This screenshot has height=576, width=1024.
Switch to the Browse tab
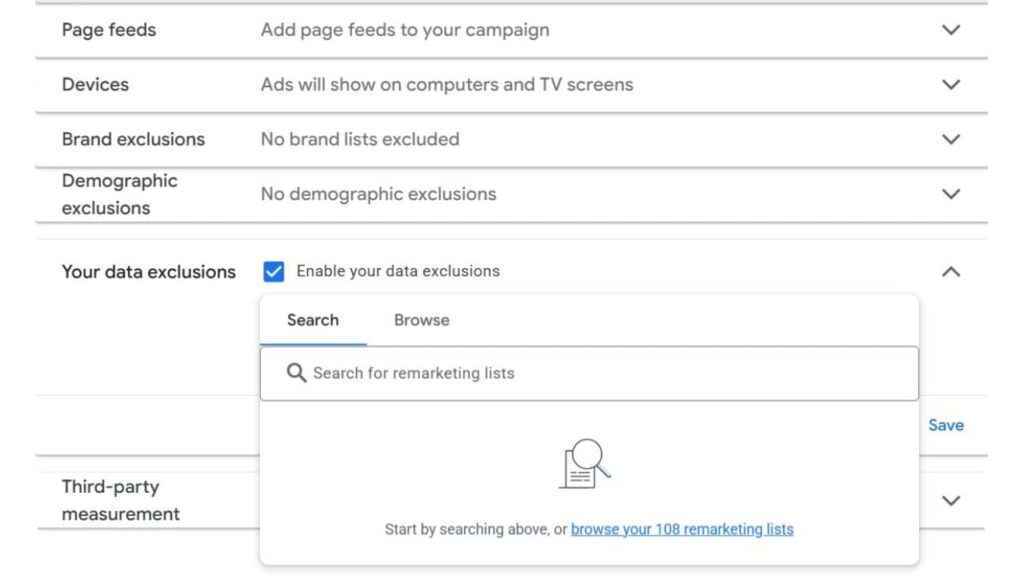point(420,319)
